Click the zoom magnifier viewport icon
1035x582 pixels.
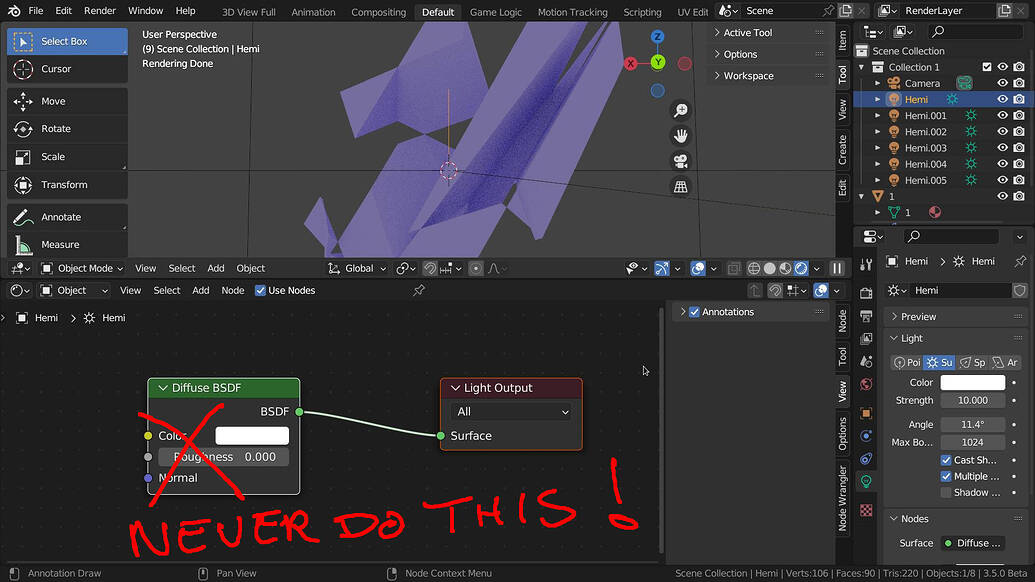[681, 110]
